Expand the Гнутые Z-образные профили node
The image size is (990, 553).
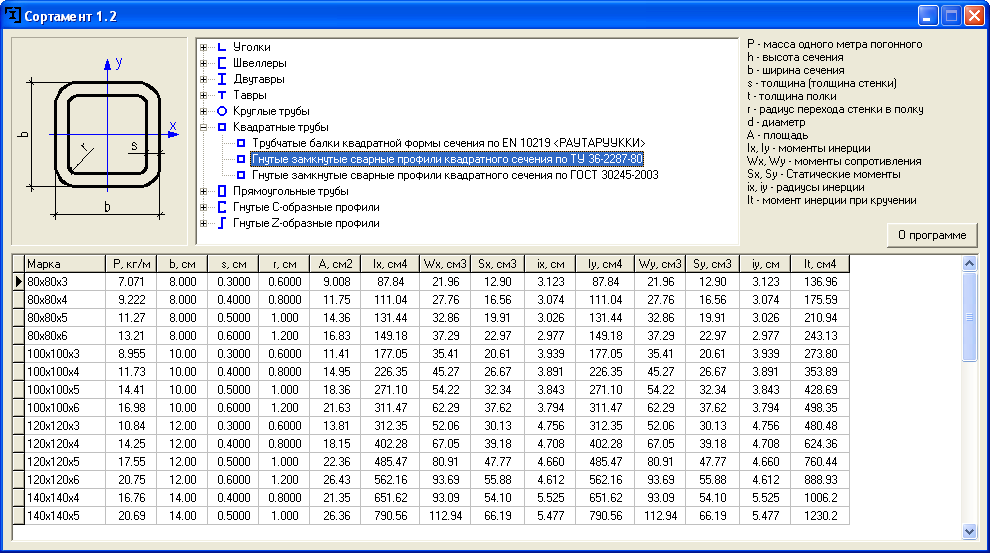pos(203,223)
